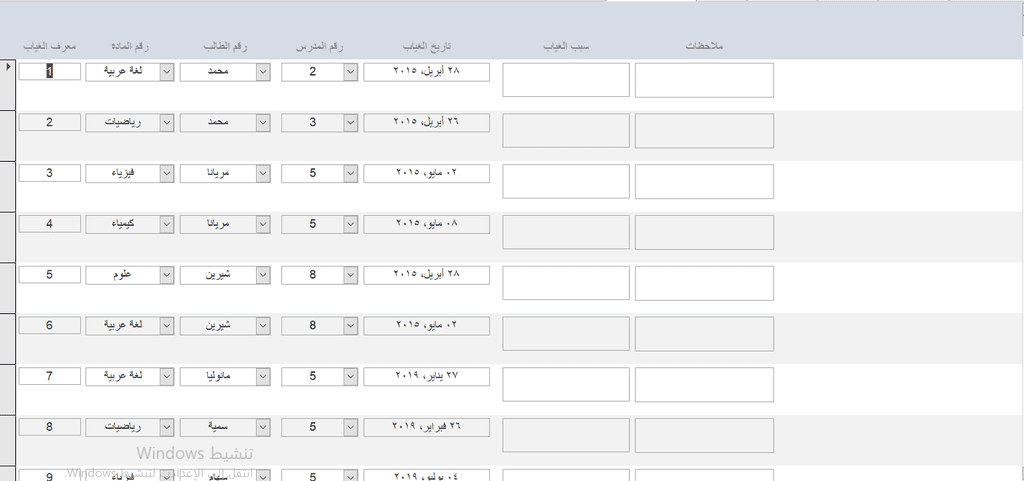Click the record selector arrow for row 1
Screen dimensions: 1024x481
pos(8,67)
